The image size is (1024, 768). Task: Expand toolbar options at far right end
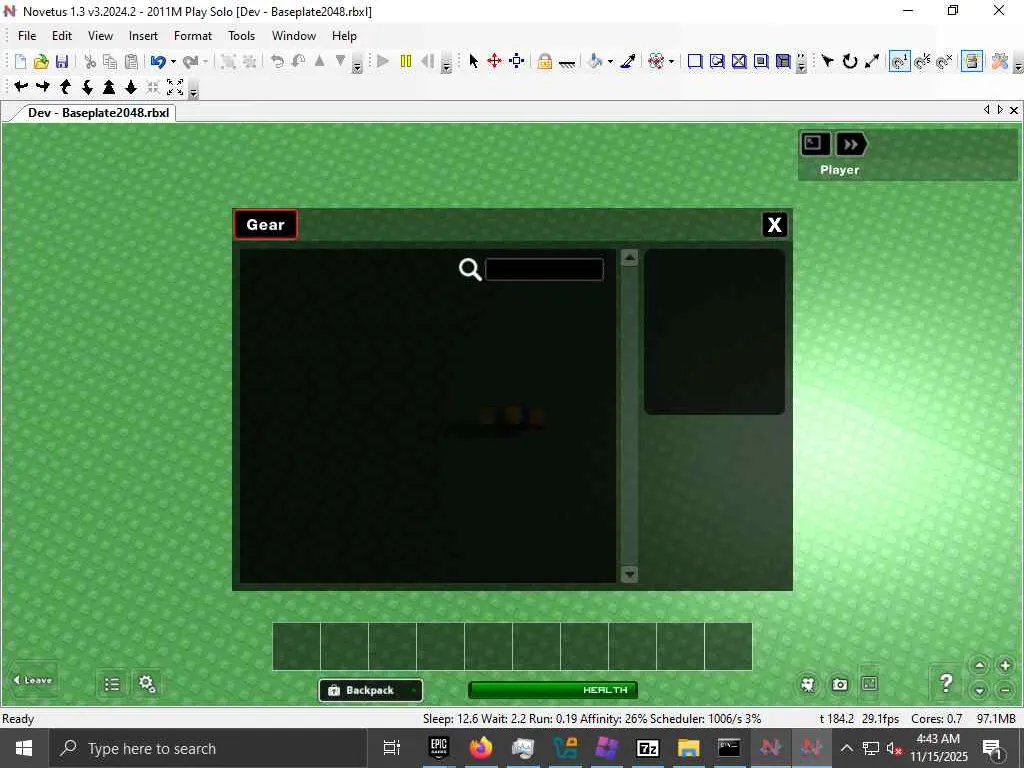point(1018,63)
